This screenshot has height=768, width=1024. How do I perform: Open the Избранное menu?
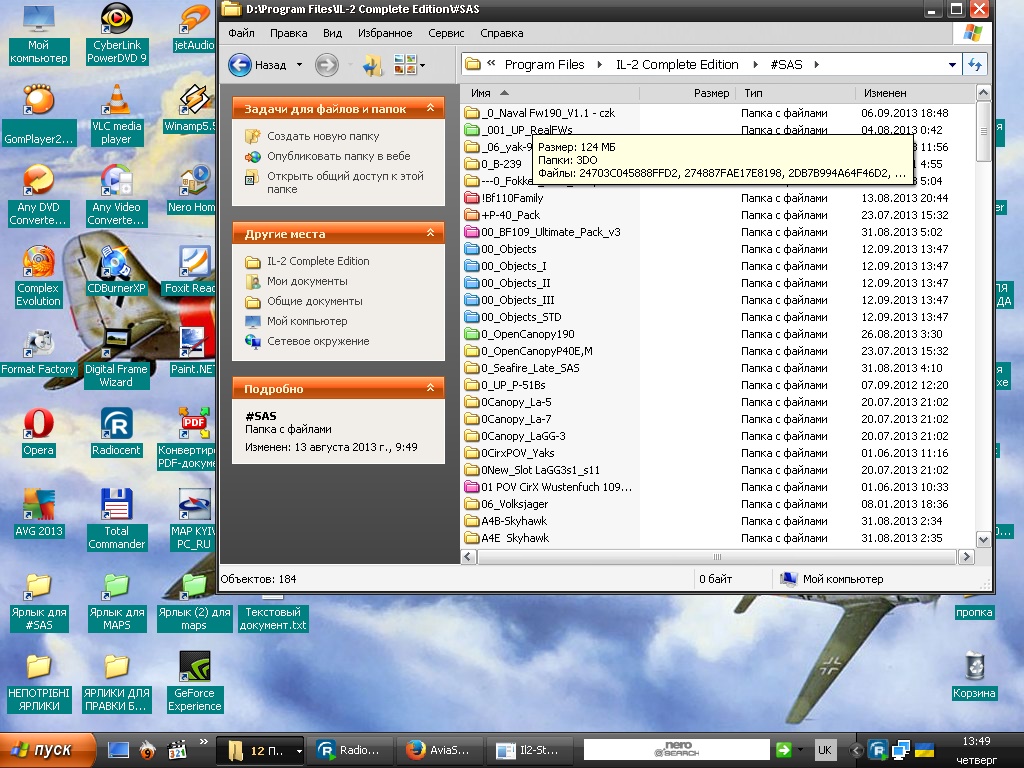coord(385,33)
